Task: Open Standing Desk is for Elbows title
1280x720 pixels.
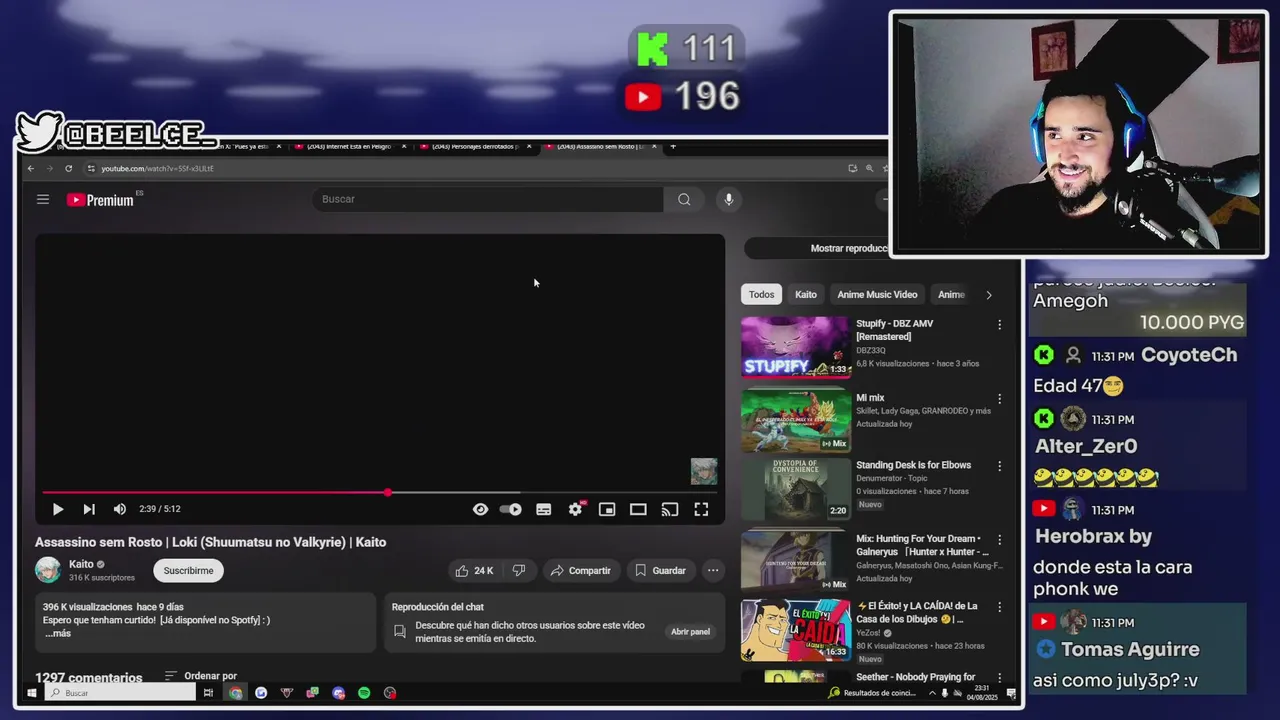Action: click(x=913, y=465)
